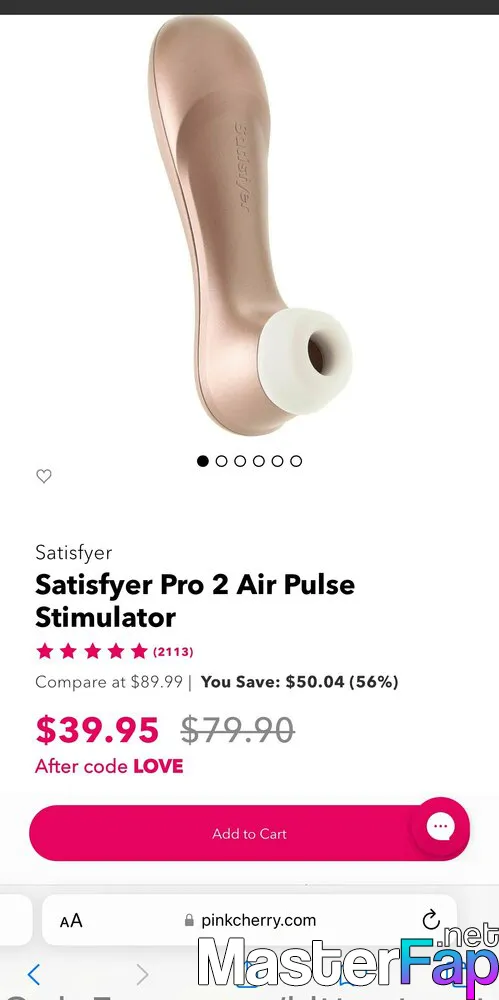The height and width of the screenshot is (1000, 499).
Task: Go back with the blue arrow
Action: (34, 974)
